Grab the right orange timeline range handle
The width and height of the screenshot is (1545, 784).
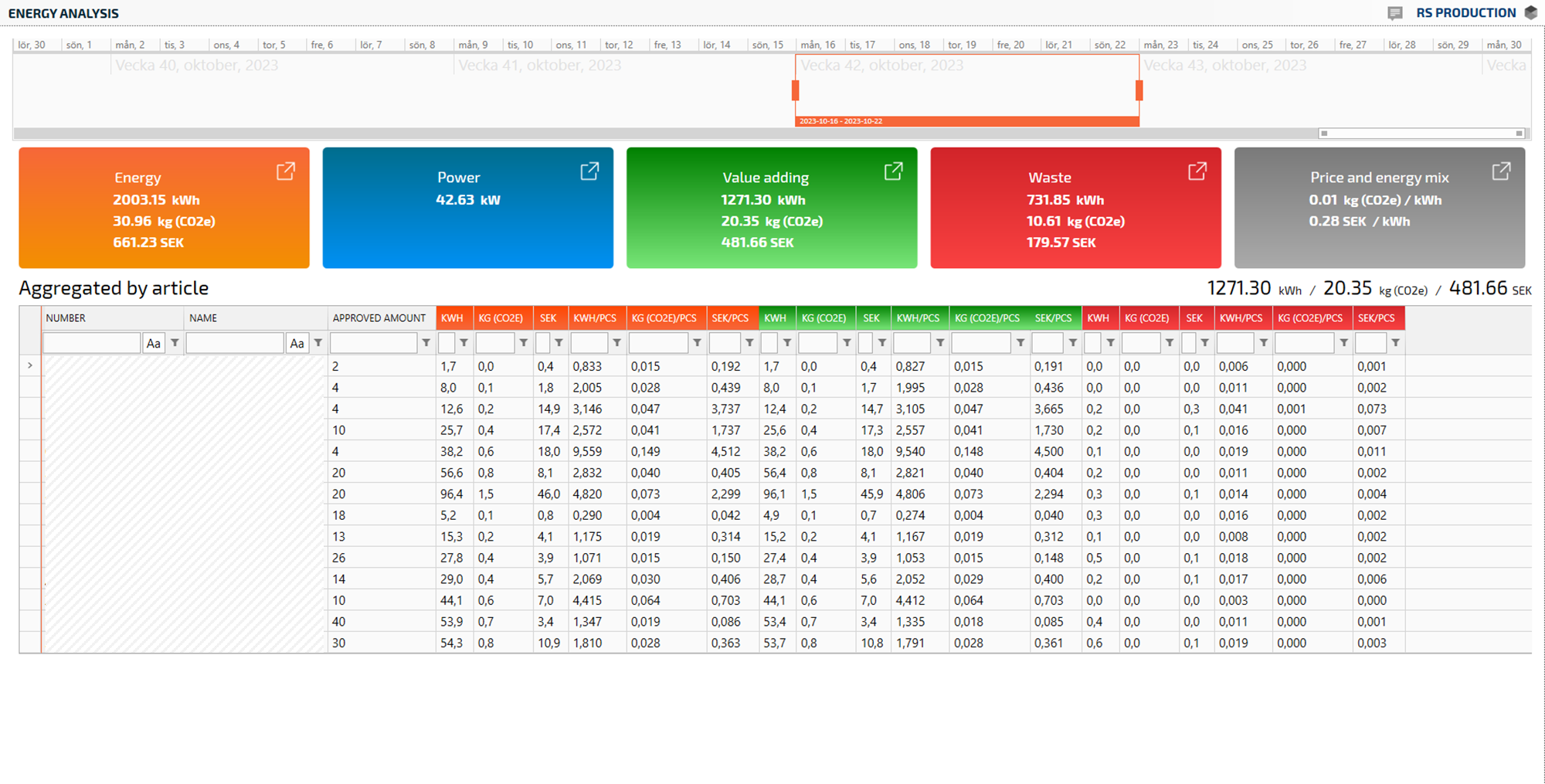click(x=1139, y=90)
